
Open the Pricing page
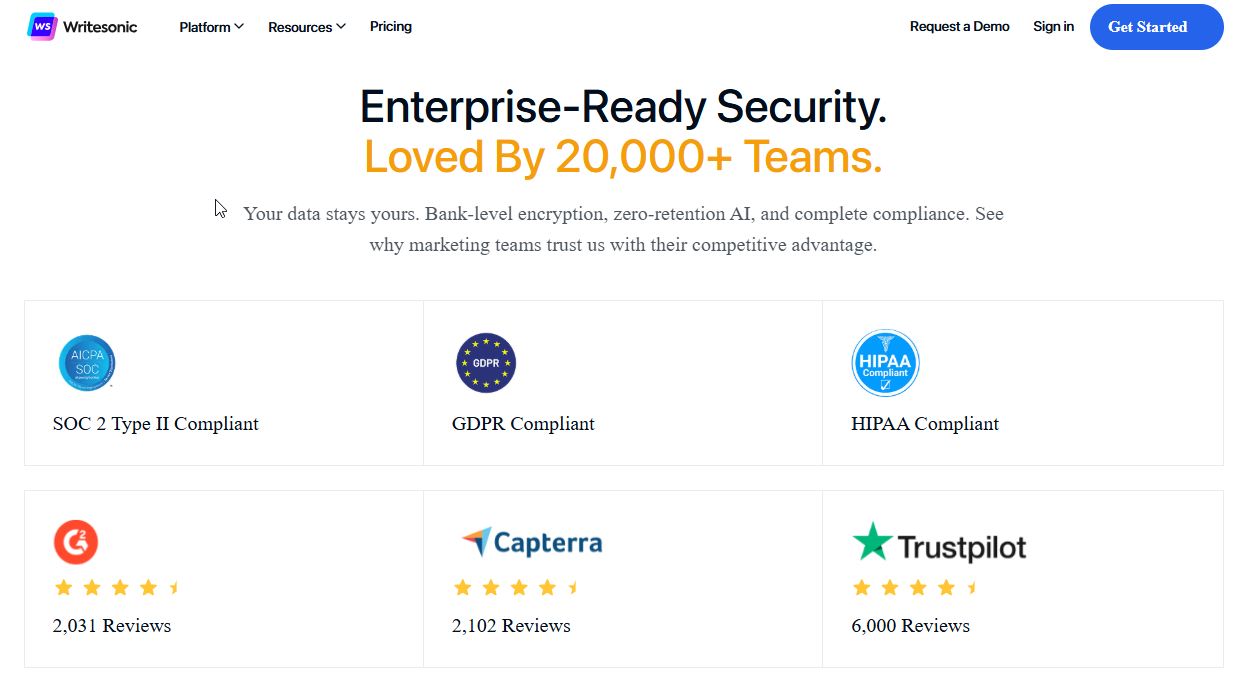click(x=391, y=27)
